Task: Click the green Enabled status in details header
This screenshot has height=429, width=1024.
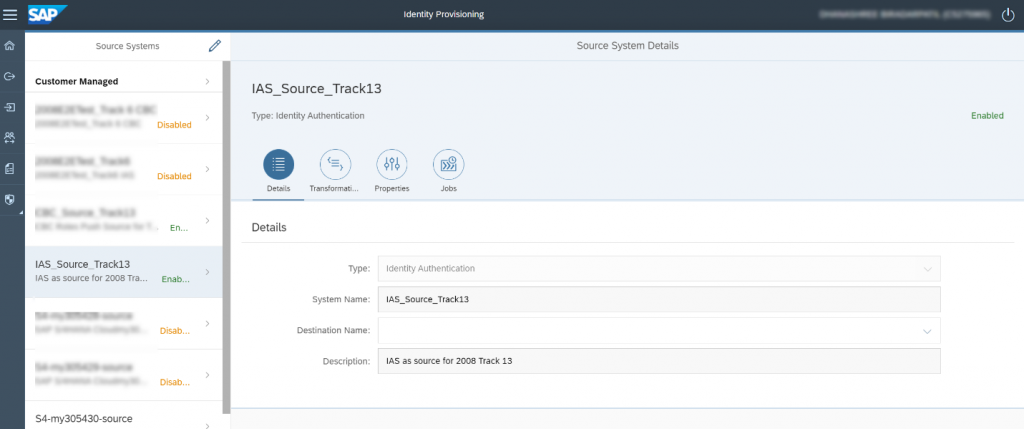Action: tap(987, 116)
